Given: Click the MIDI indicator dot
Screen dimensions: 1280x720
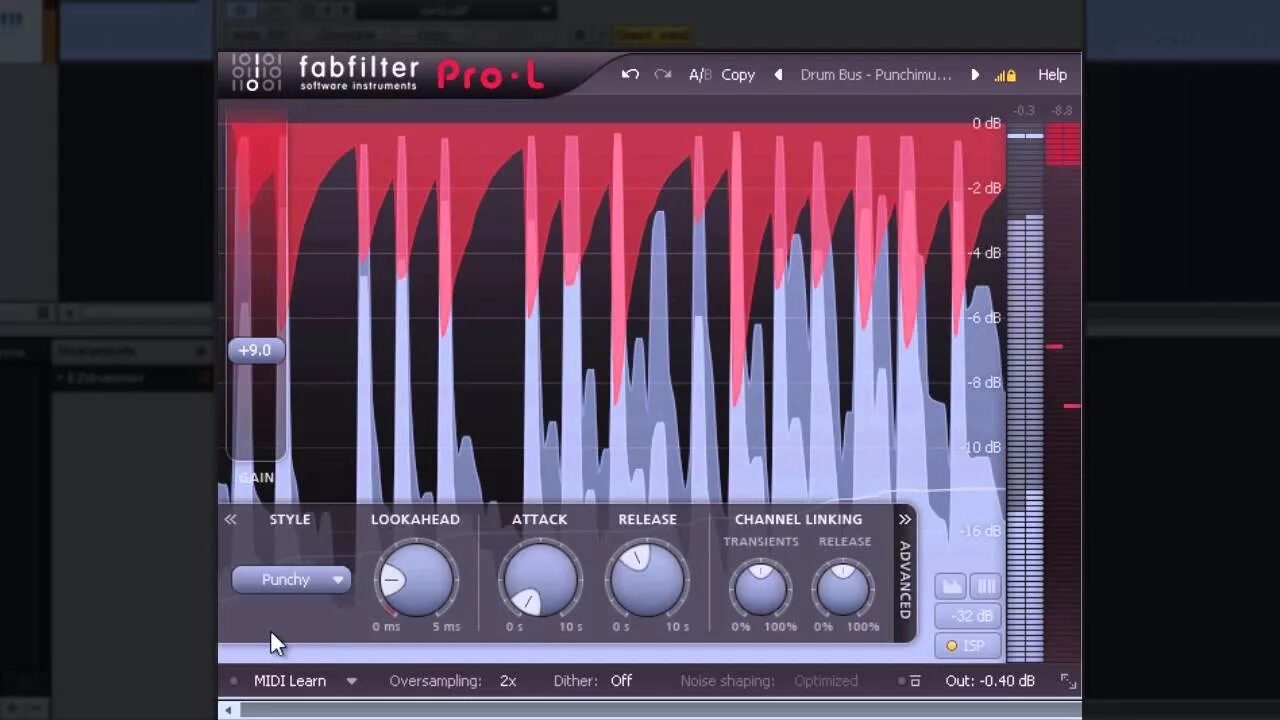Looking at the screenshot, I should [233, 681].
